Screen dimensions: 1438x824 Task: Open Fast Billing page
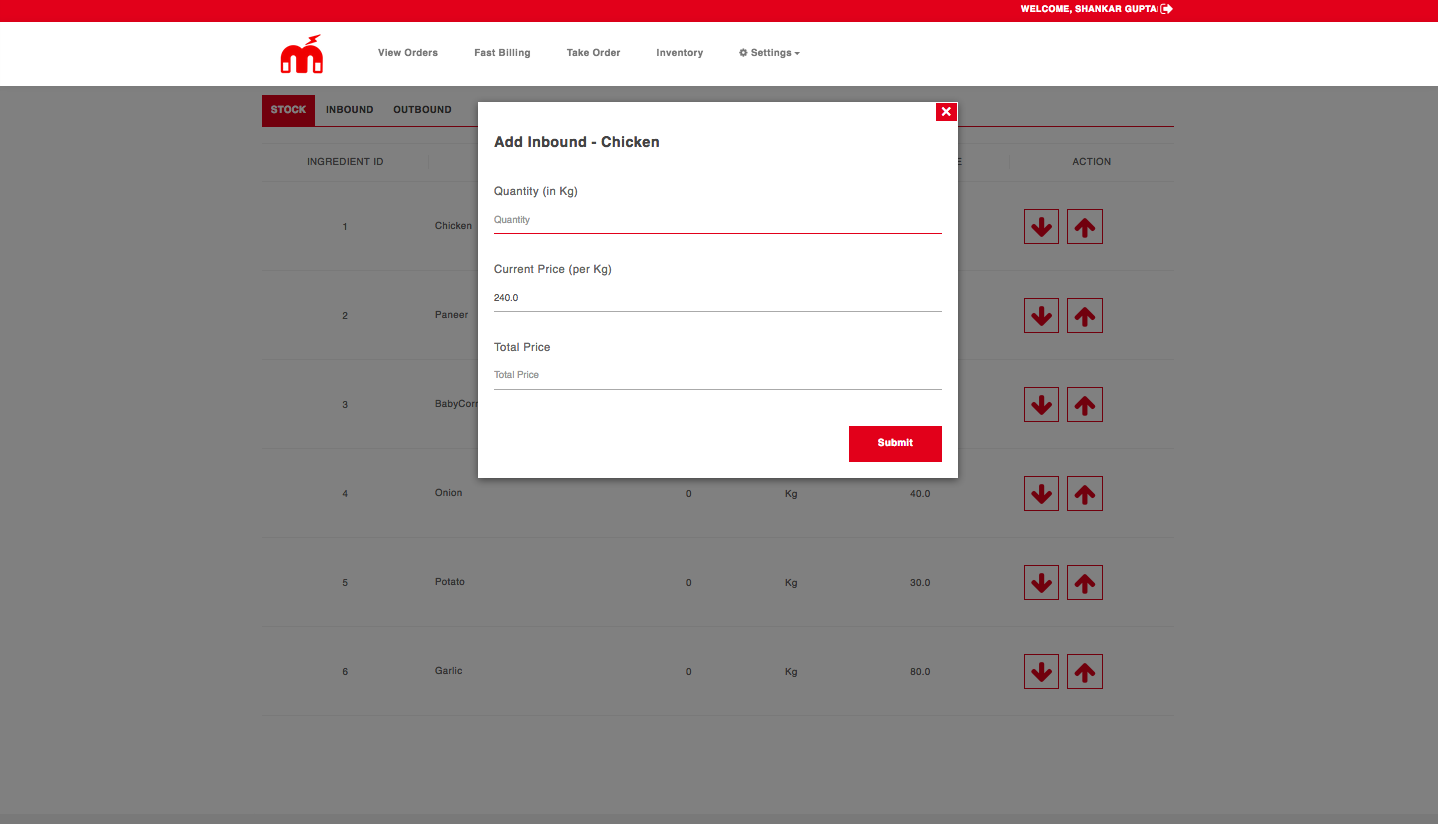pyautogui.click(x=502, y=53)
